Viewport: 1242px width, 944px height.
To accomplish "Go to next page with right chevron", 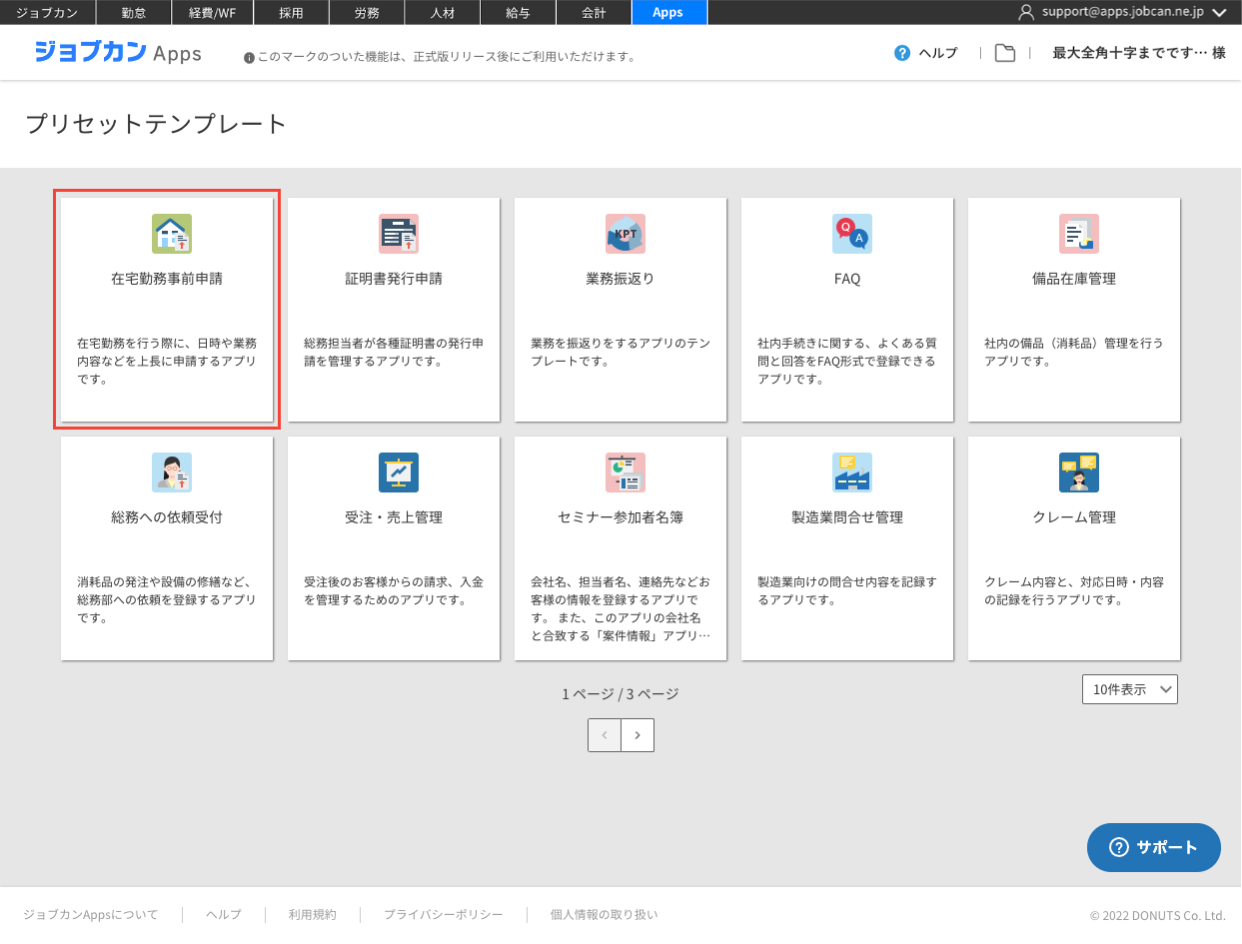I will (637, 735).
